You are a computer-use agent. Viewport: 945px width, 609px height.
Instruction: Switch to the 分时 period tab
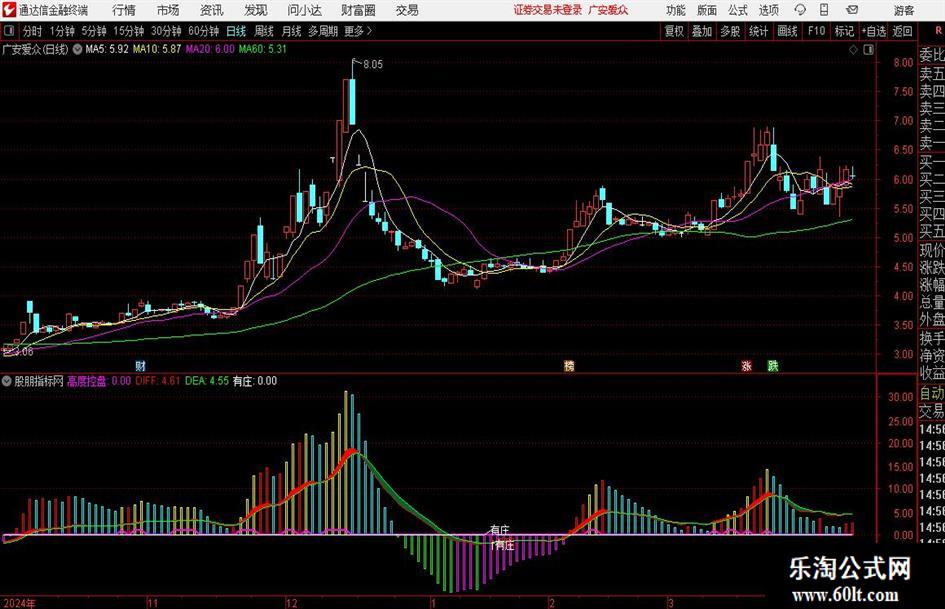33,31
